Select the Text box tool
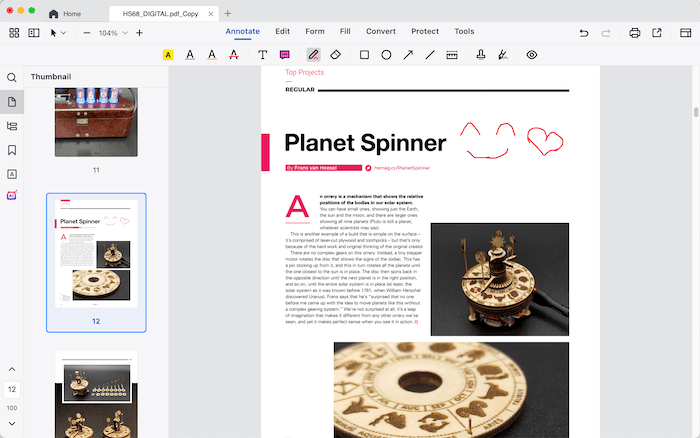Image resolution: width=700 pixels, height=438 pixels. click(263, 55)
